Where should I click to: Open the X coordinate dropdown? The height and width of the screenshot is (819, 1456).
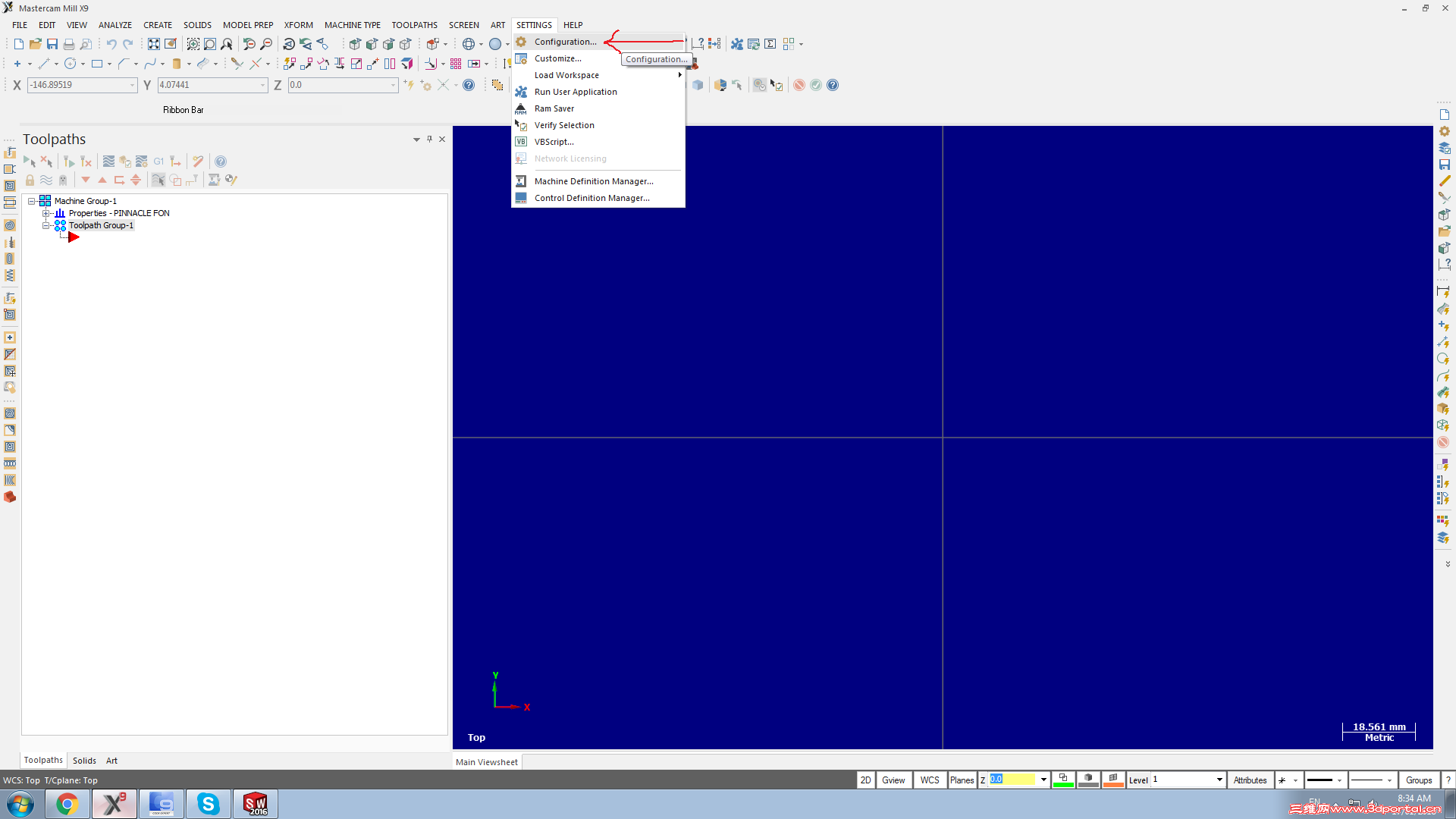pos(132,85)
